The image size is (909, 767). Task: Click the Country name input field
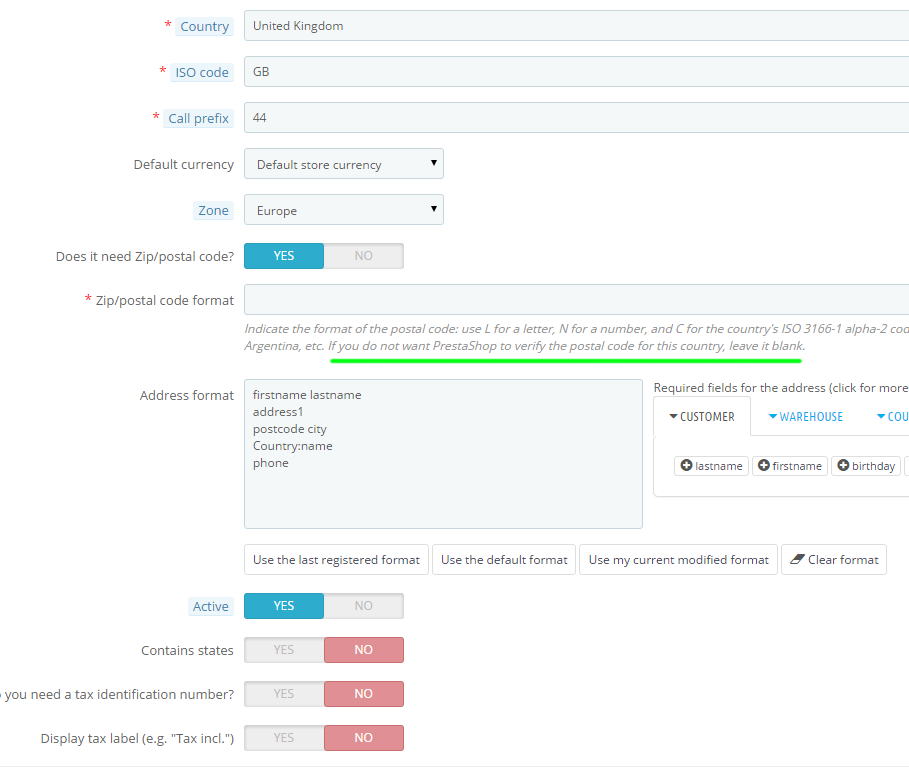click(x=576, y=26)
